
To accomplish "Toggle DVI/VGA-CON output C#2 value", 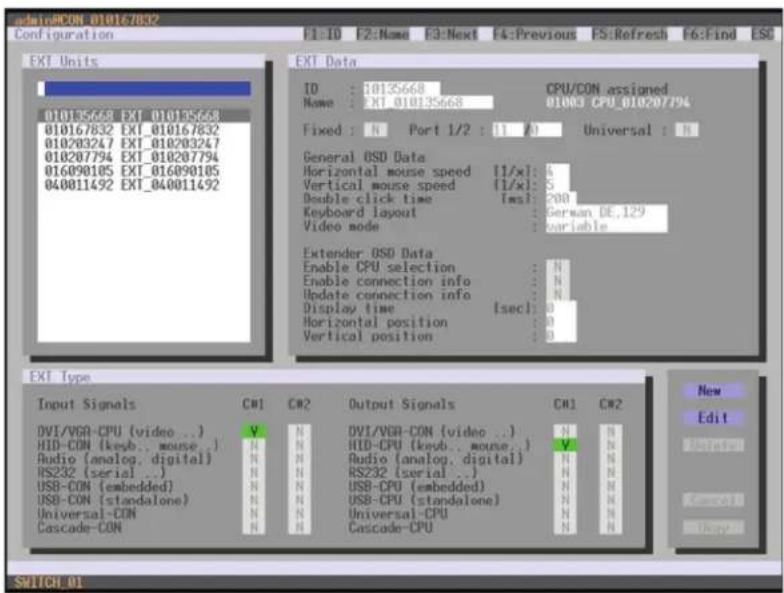I will tap(610, 431).
